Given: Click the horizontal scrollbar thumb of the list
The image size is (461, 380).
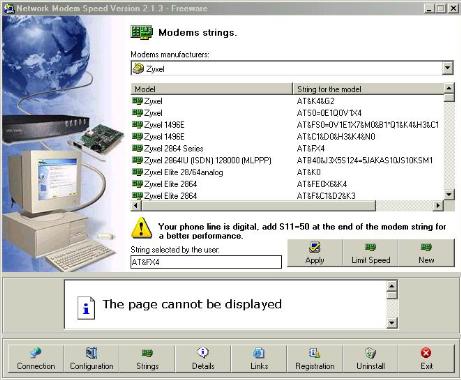Looking at the screenshot, I should (258, 206).
